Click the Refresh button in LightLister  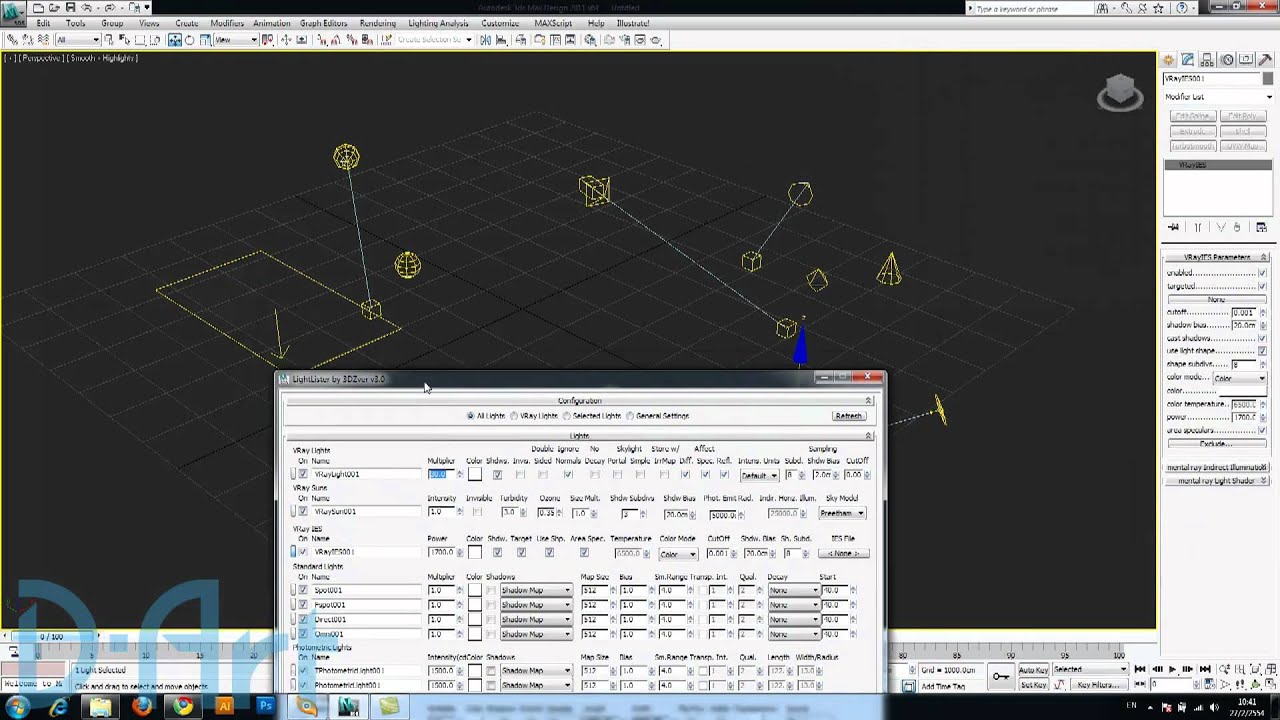(849, 416)
